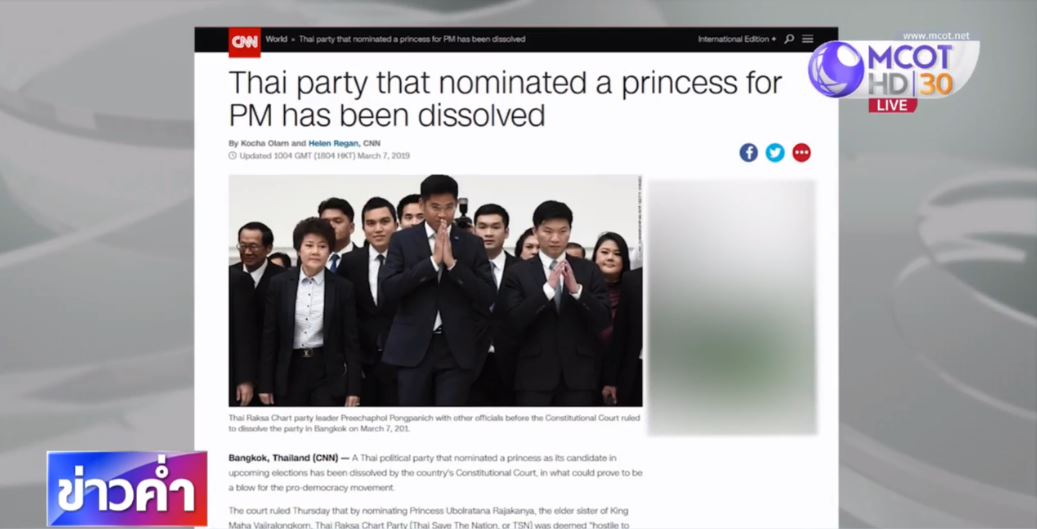The image size is (1037, 529).
Task: Click the clock icon beside Updated time
Action: coord(232,156)
